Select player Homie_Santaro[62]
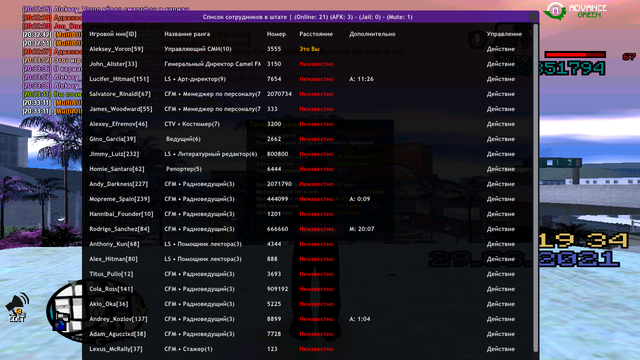Viewport: 640px width, 360px height. point(116,169)
